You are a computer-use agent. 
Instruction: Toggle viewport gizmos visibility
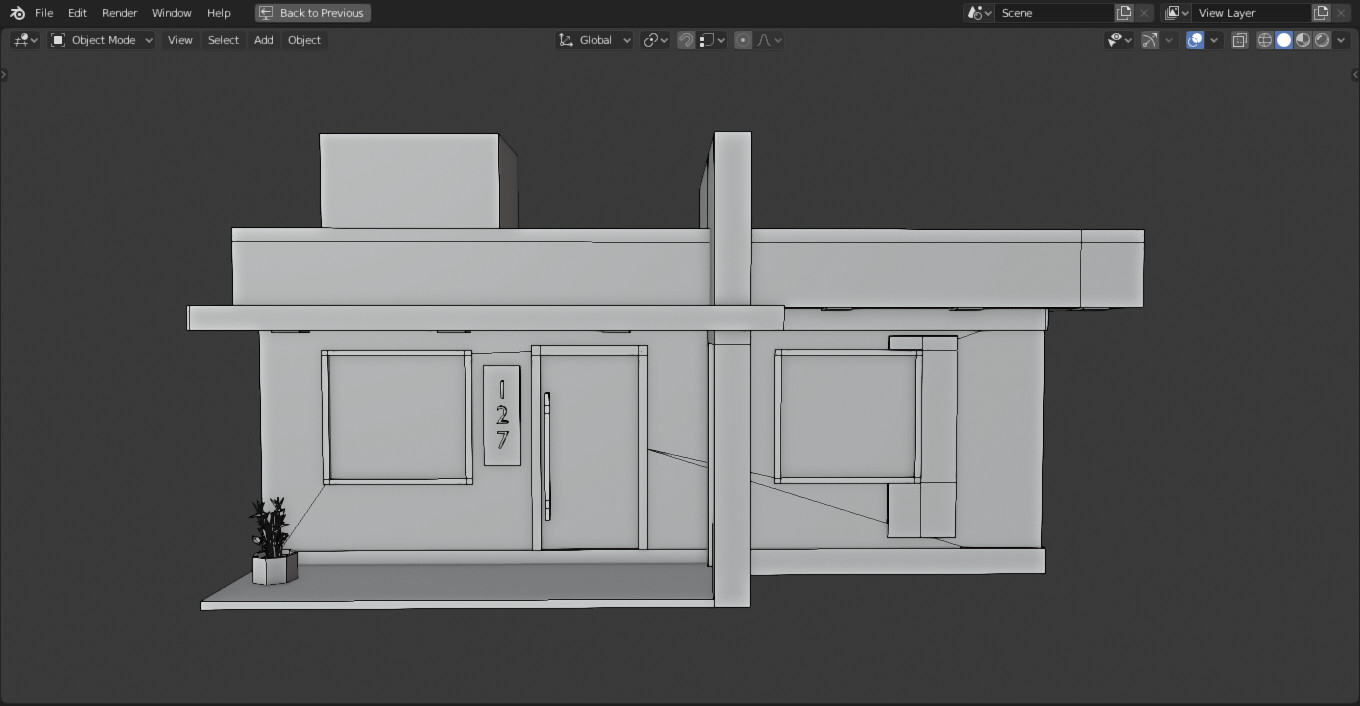(x=1148, y=40)
